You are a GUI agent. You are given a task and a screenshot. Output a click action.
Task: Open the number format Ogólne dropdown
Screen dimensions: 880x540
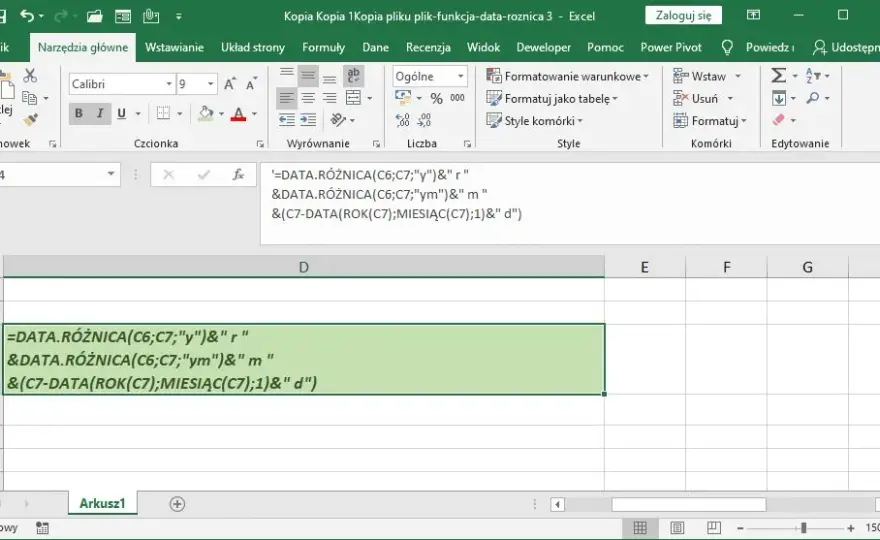coord(461,76)
